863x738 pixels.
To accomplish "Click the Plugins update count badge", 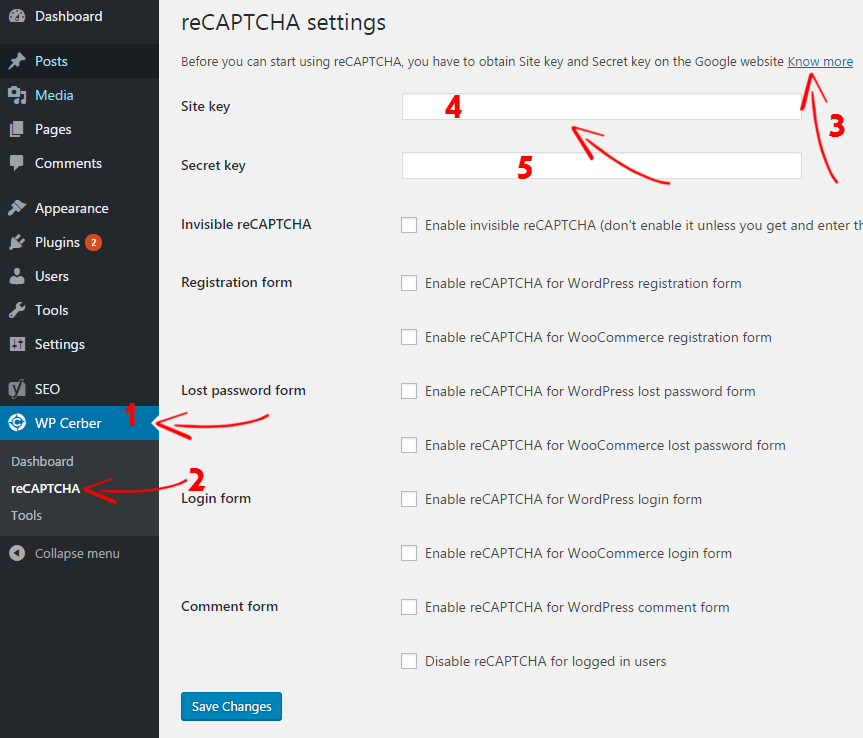I will (94, 242).
